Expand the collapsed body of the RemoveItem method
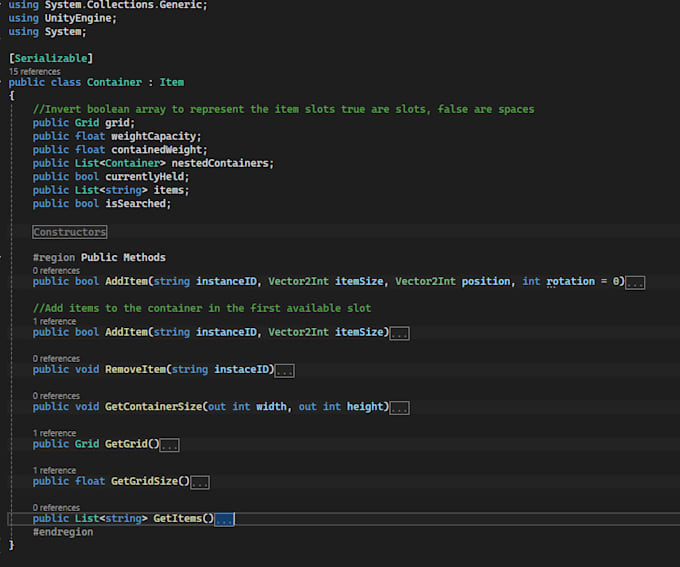Screen dimensions: 680x567 pyautogui.click(x=284, y=371)
